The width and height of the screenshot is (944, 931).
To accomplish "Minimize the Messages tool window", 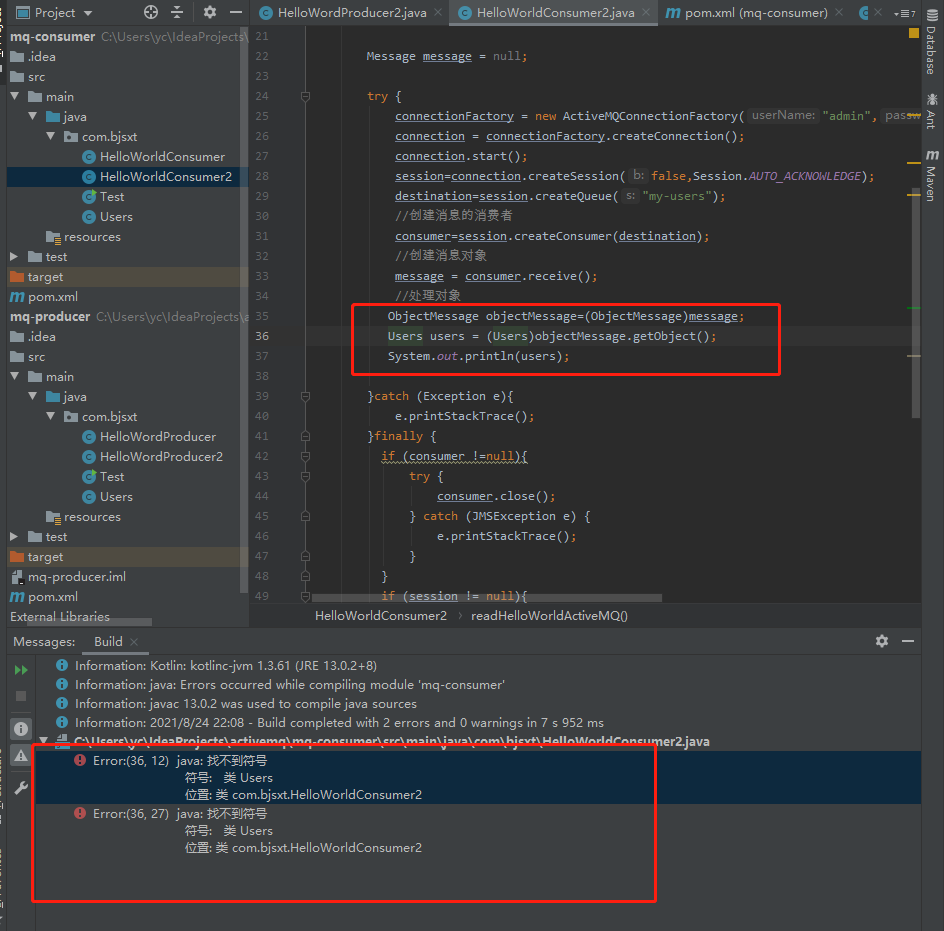I will coord(908,641).
